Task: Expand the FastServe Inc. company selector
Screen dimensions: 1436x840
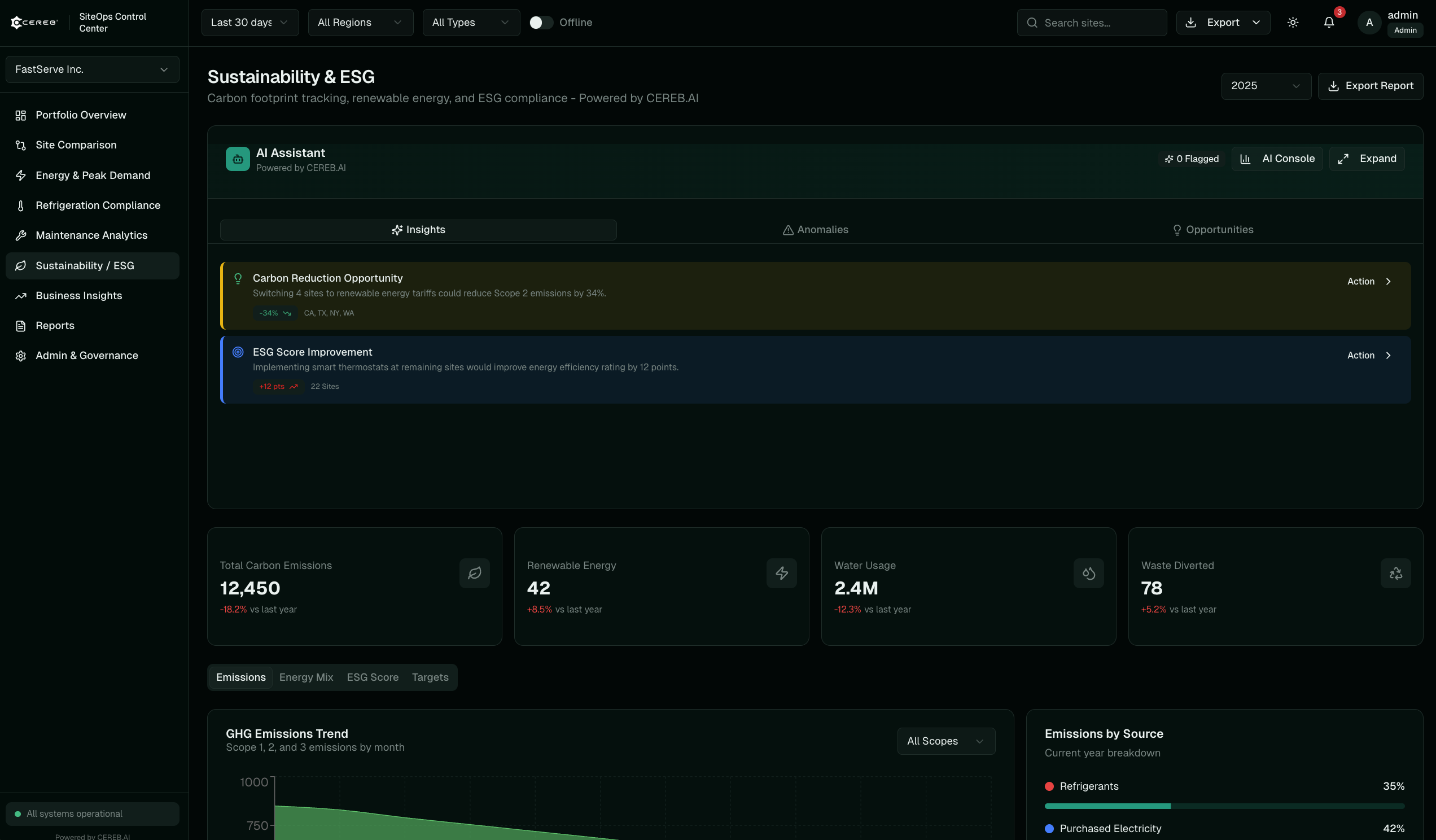Action: click(x=93, y=69)
